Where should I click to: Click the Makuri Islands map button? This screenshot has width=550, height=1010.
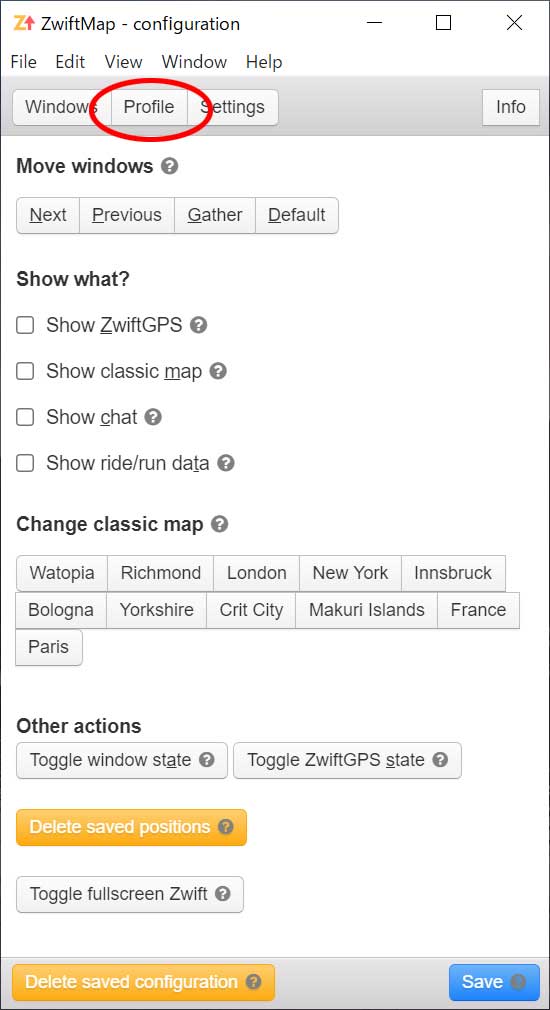[366, 610]
